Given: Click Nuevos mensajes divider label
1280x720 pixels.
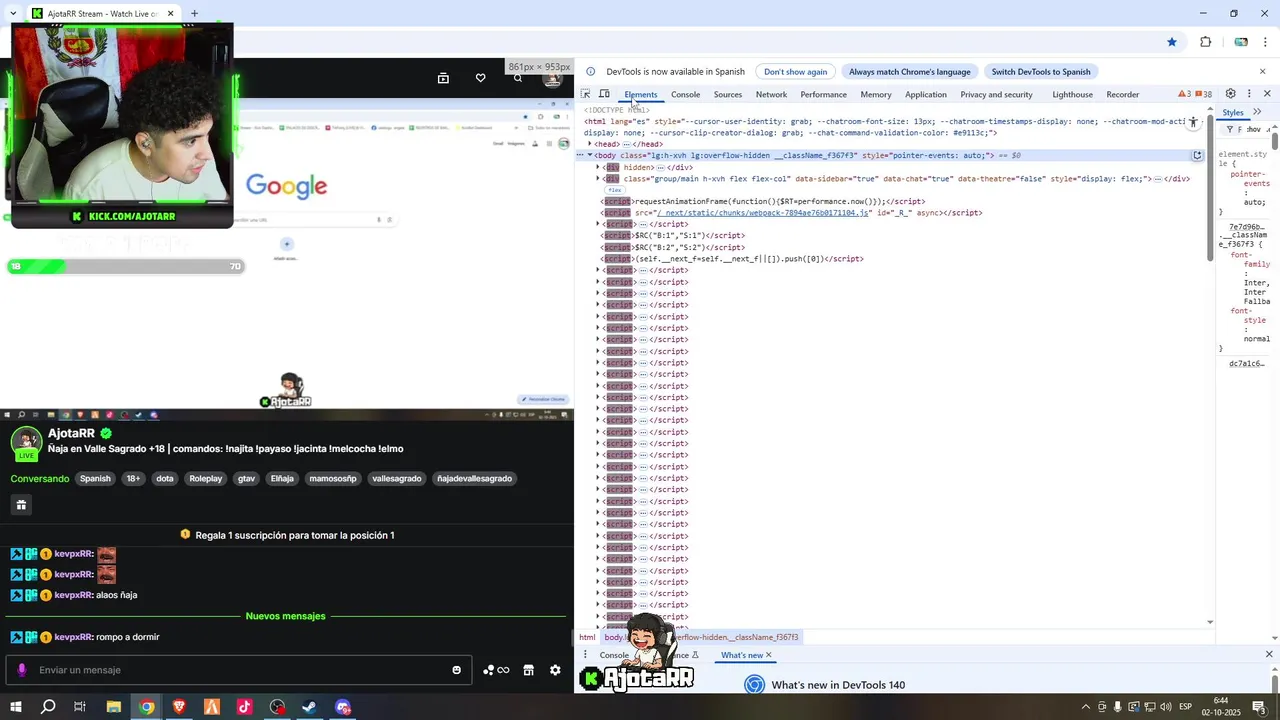Looking at the screenshot, I should point(286,616).
